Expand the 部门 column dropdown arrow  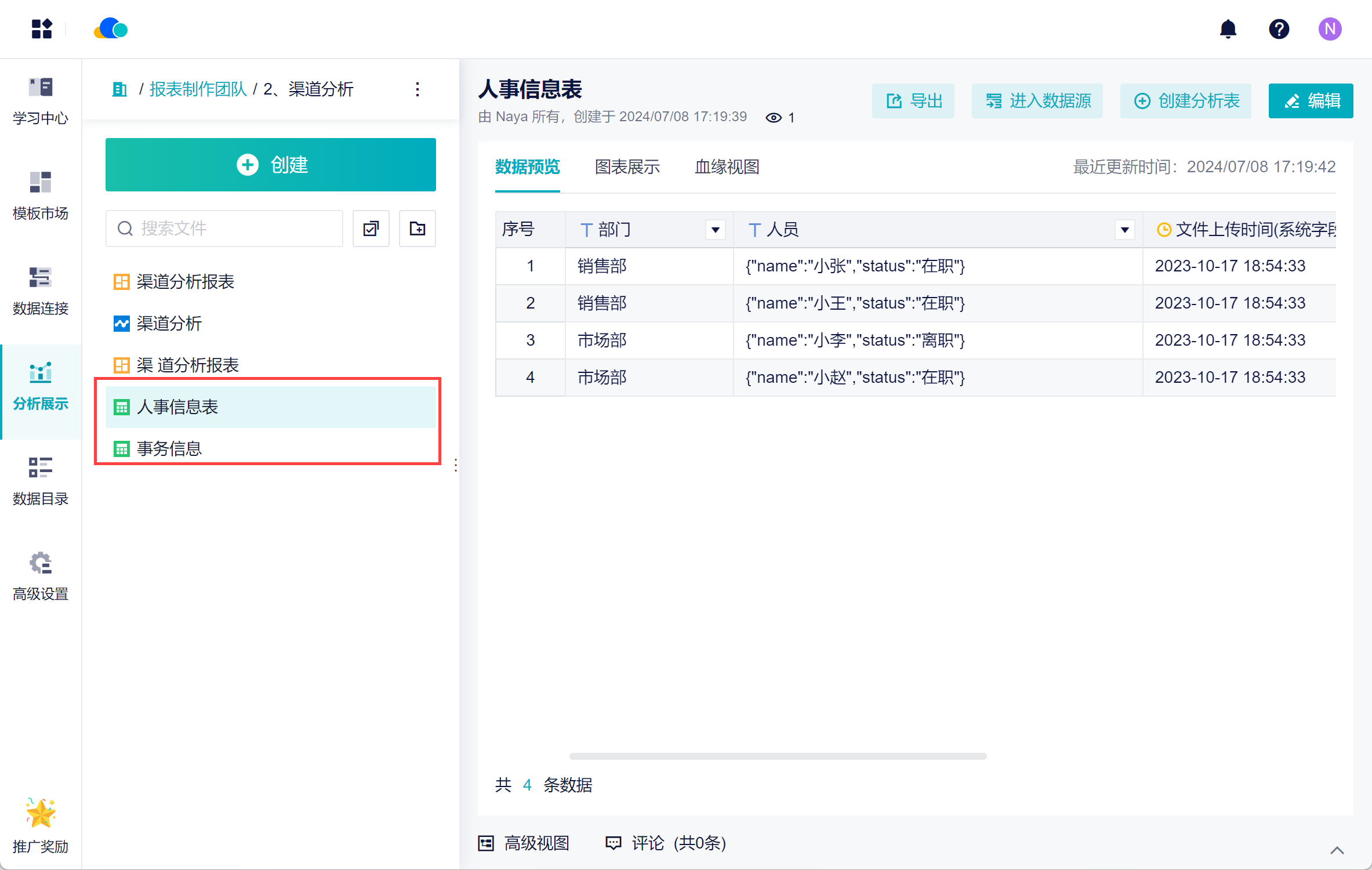[x=716, y=230]
